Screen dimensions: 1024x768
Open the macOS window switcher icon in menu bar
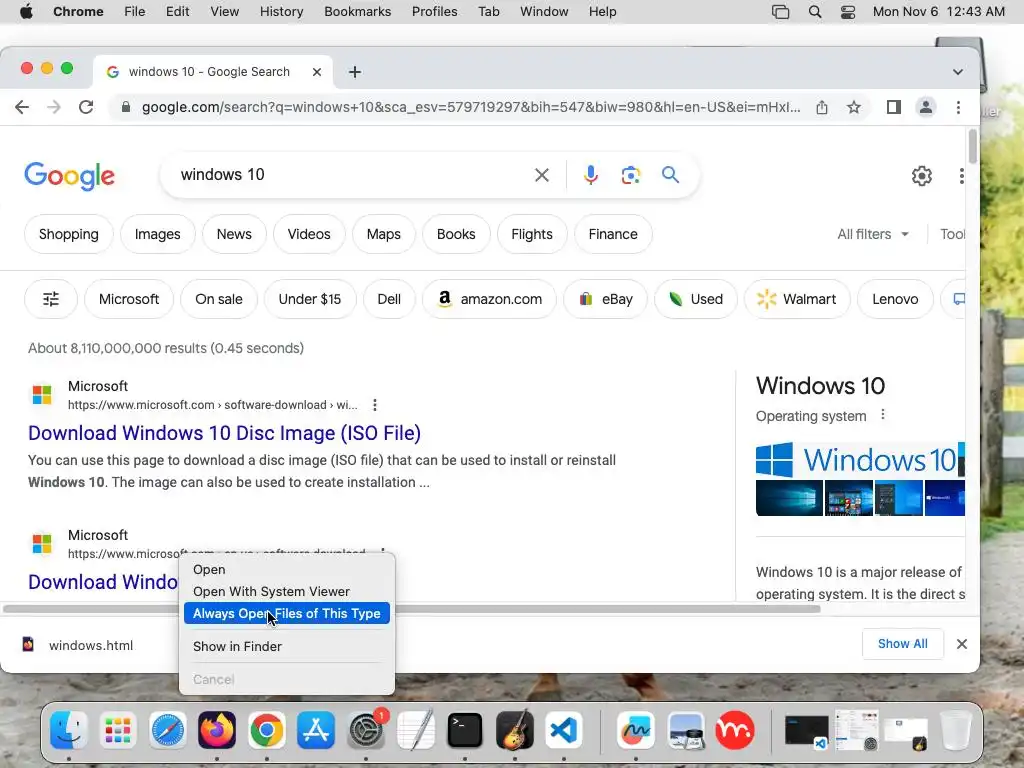(780, 12)
